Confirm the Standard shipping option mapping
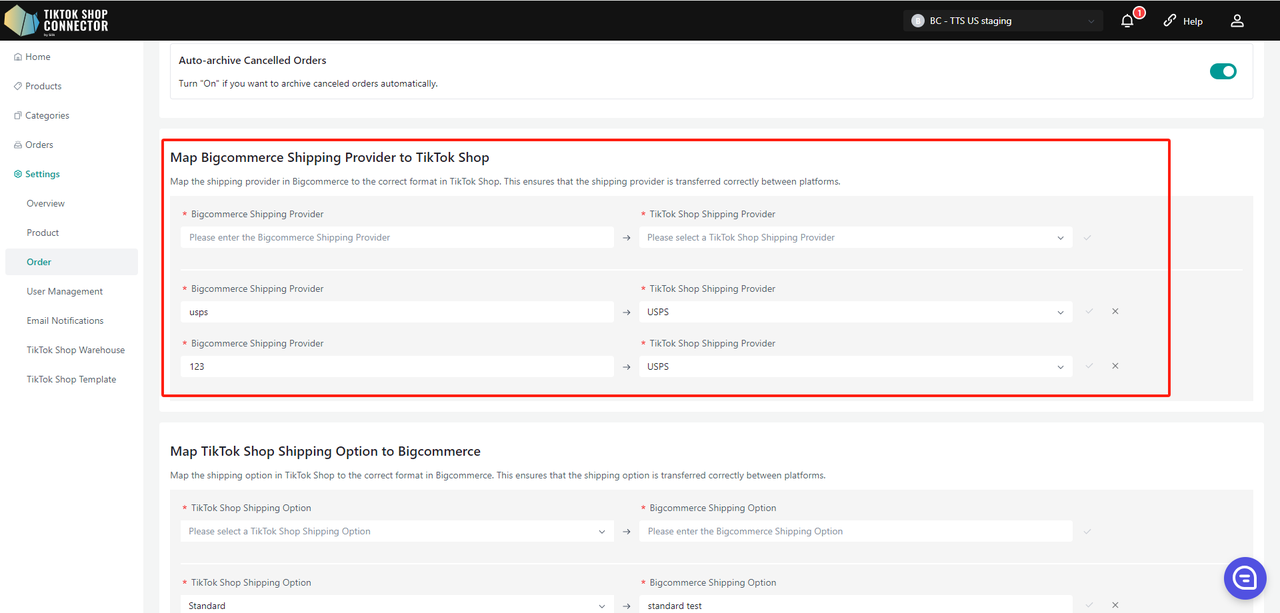Screen dimensions: 1280x613 (x=1089, y=605)
